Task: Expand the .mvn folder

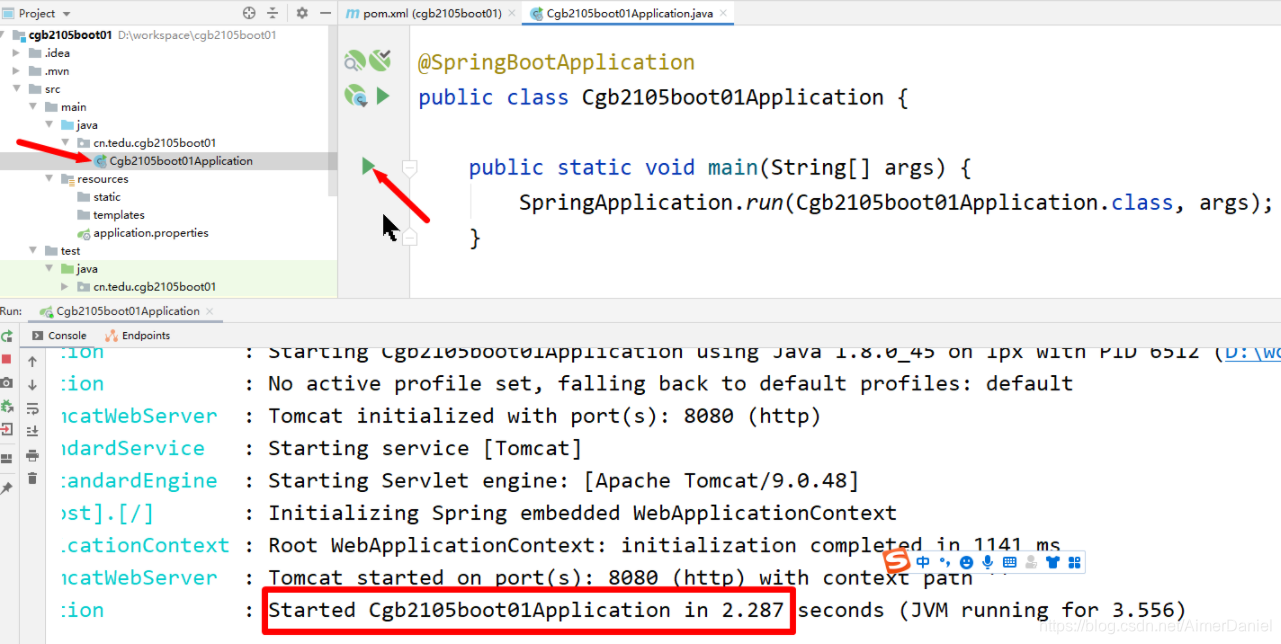Action: 17,71
